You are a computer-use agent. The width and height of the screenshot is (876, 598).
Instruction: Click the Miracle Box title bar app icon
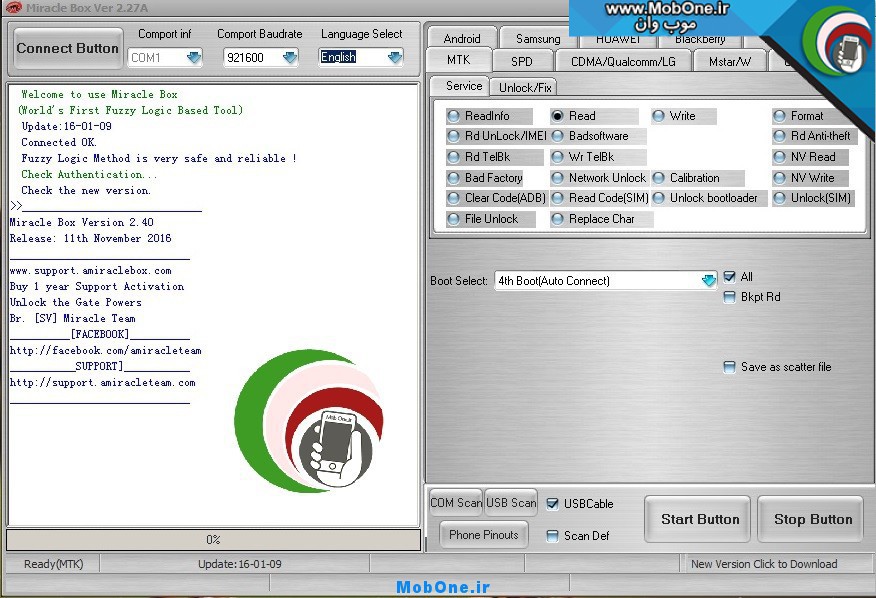coord(14,9)
